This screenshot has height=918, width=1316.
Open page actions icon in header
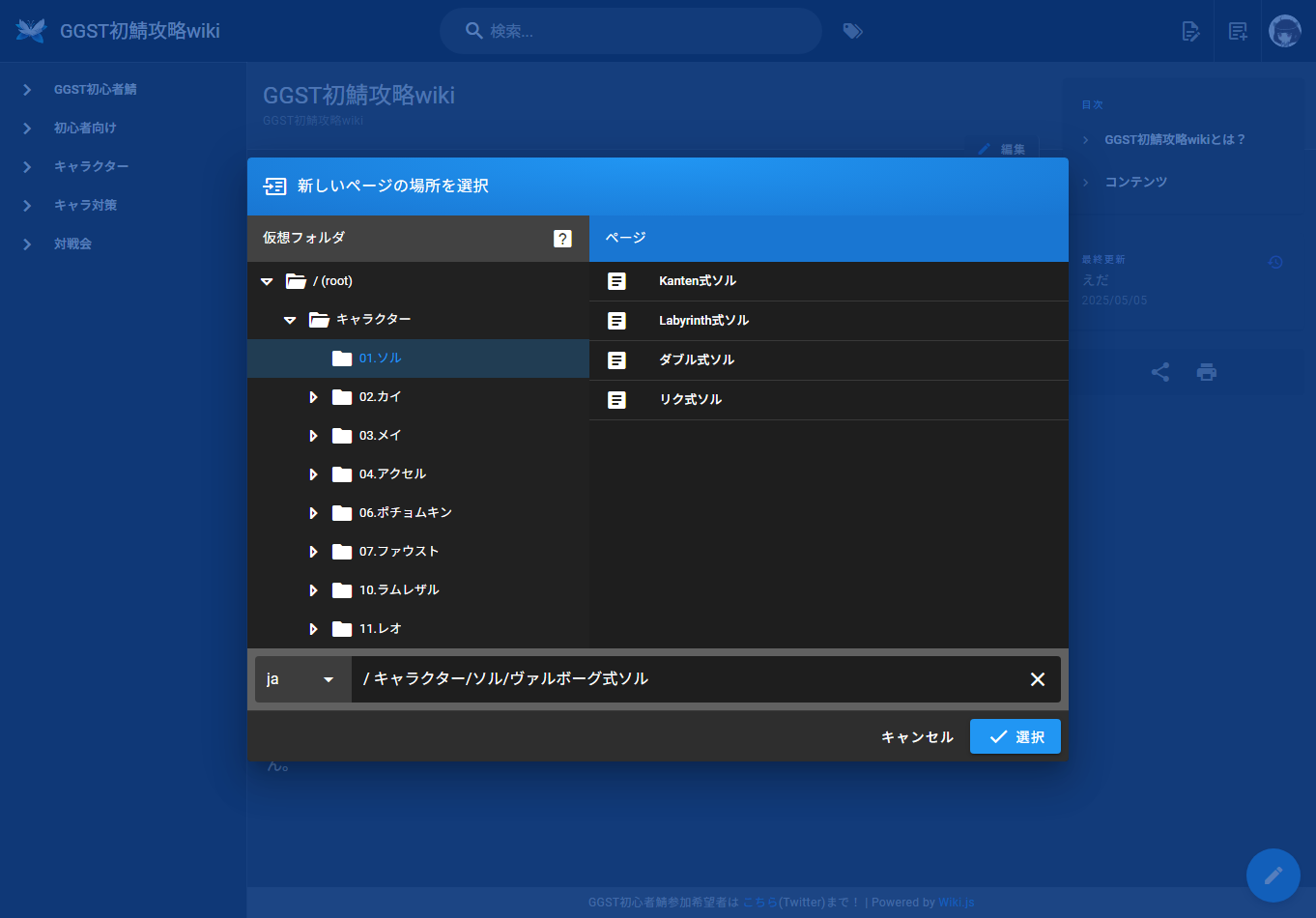coord(1191,31)
